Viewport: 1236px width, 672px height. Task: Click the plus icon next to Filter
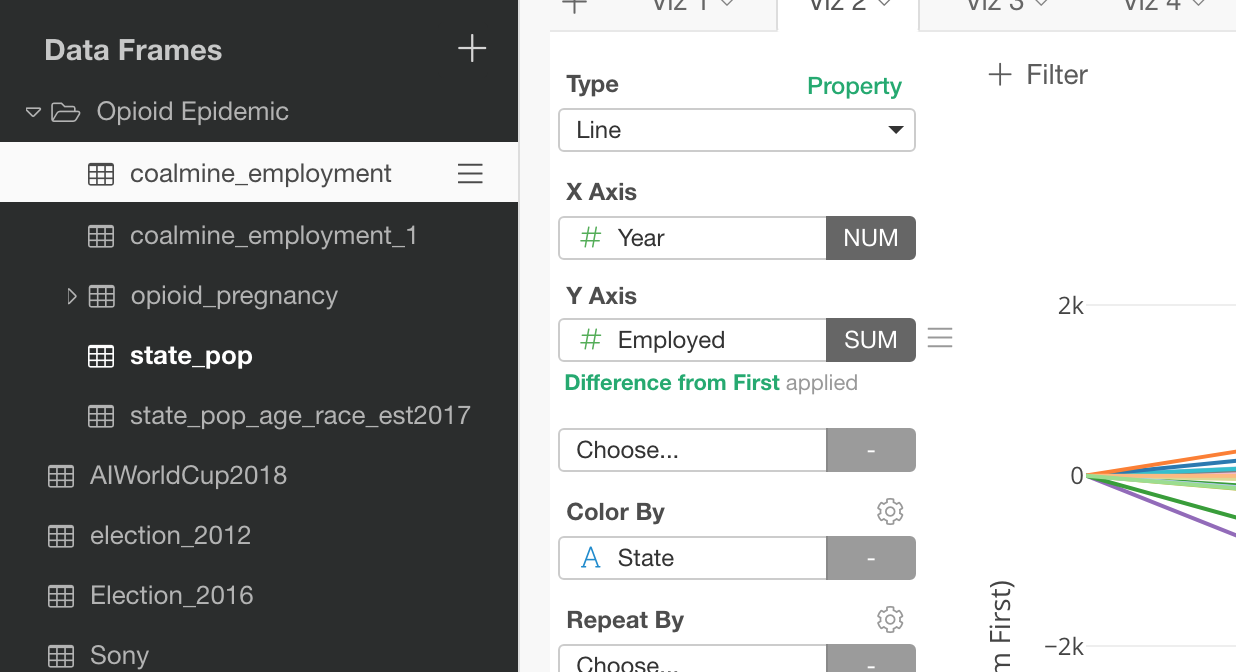(x=999, y=75)
